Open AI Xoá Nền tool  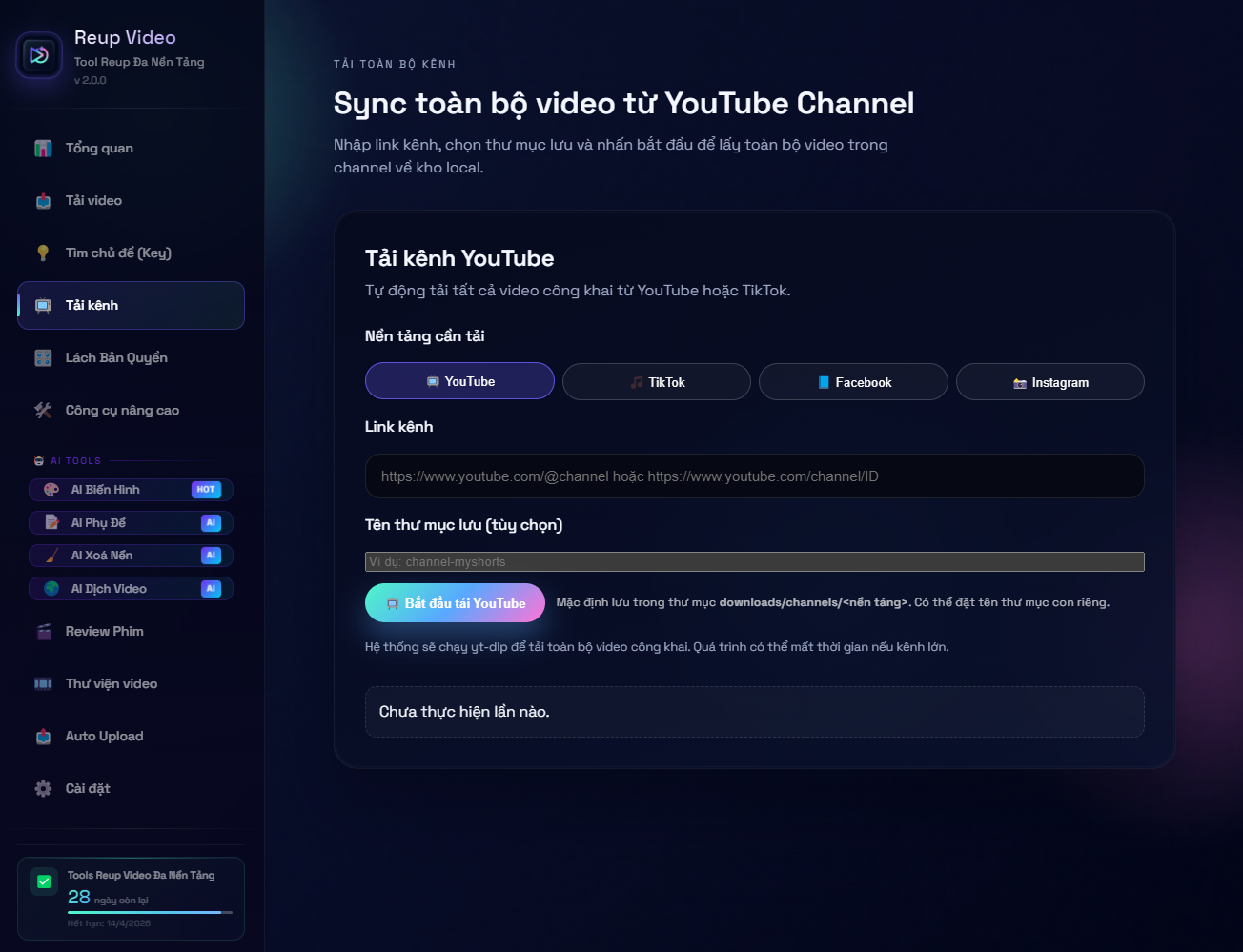tap(131, 556)
